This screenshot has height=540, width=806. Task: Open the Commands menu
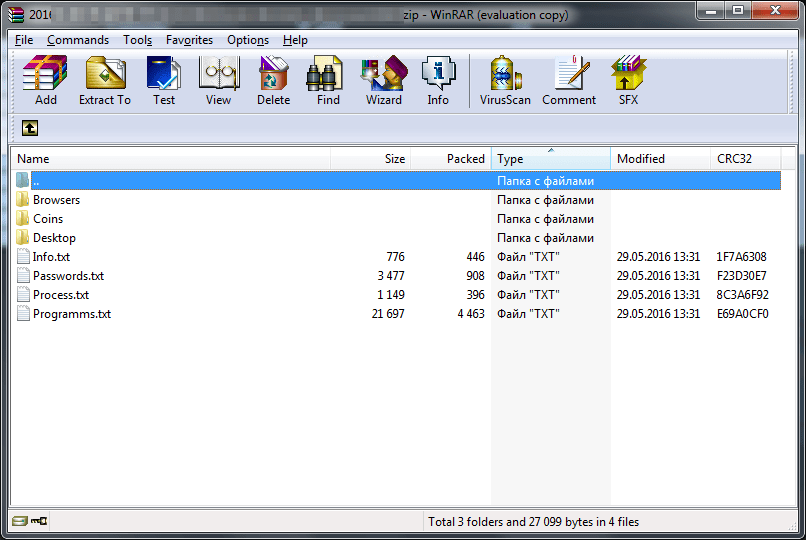(x=78, y=40)
